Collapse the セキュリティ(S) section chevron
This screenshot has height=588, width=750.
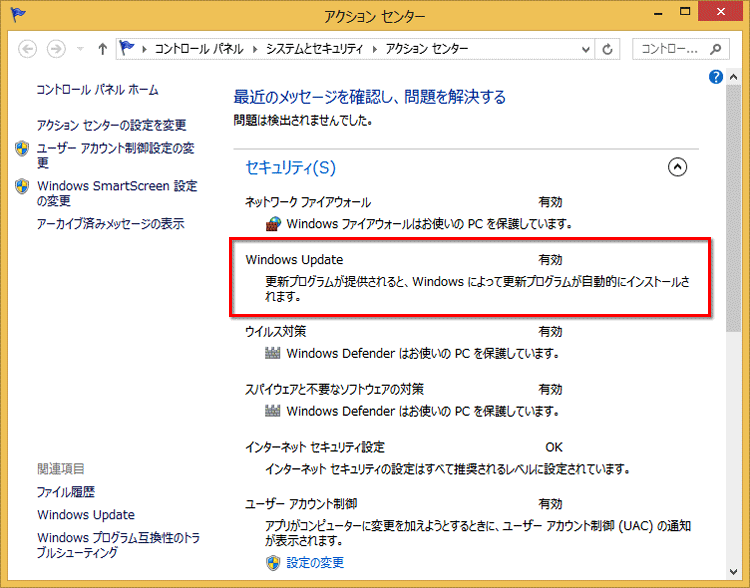pos(677,167)
